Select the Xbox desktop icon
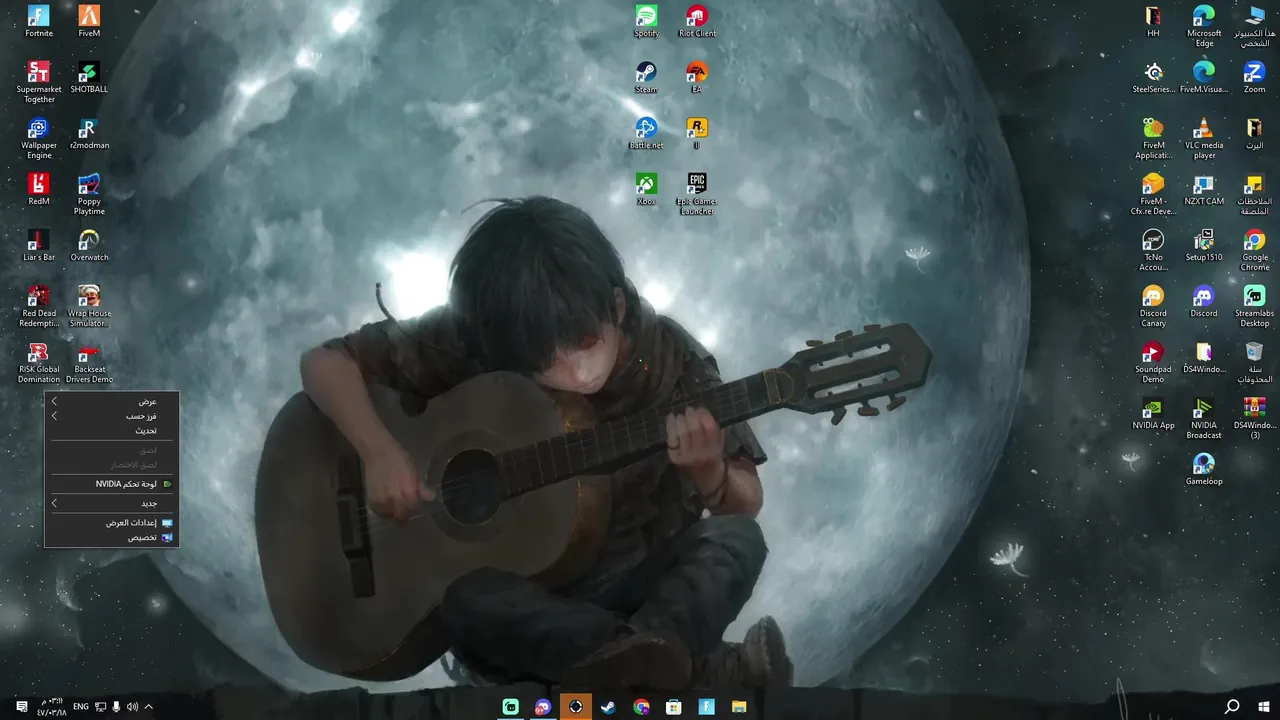This screenshot has width=1280, height=720. [646, 189]
